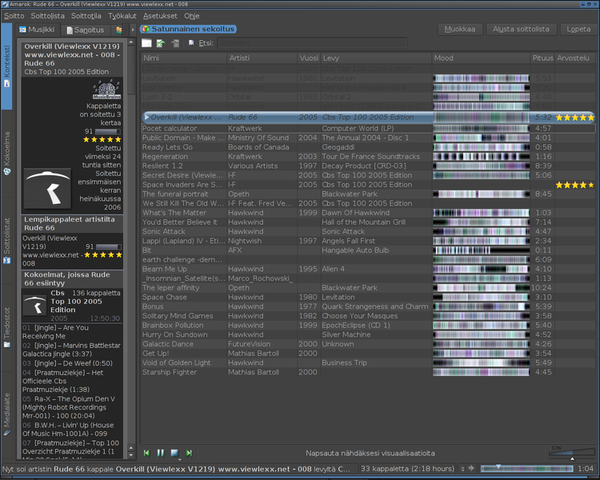Open the Soittolista menu
Screen dimensions: 600x480
pyautogui.click(x=47, y=16)
